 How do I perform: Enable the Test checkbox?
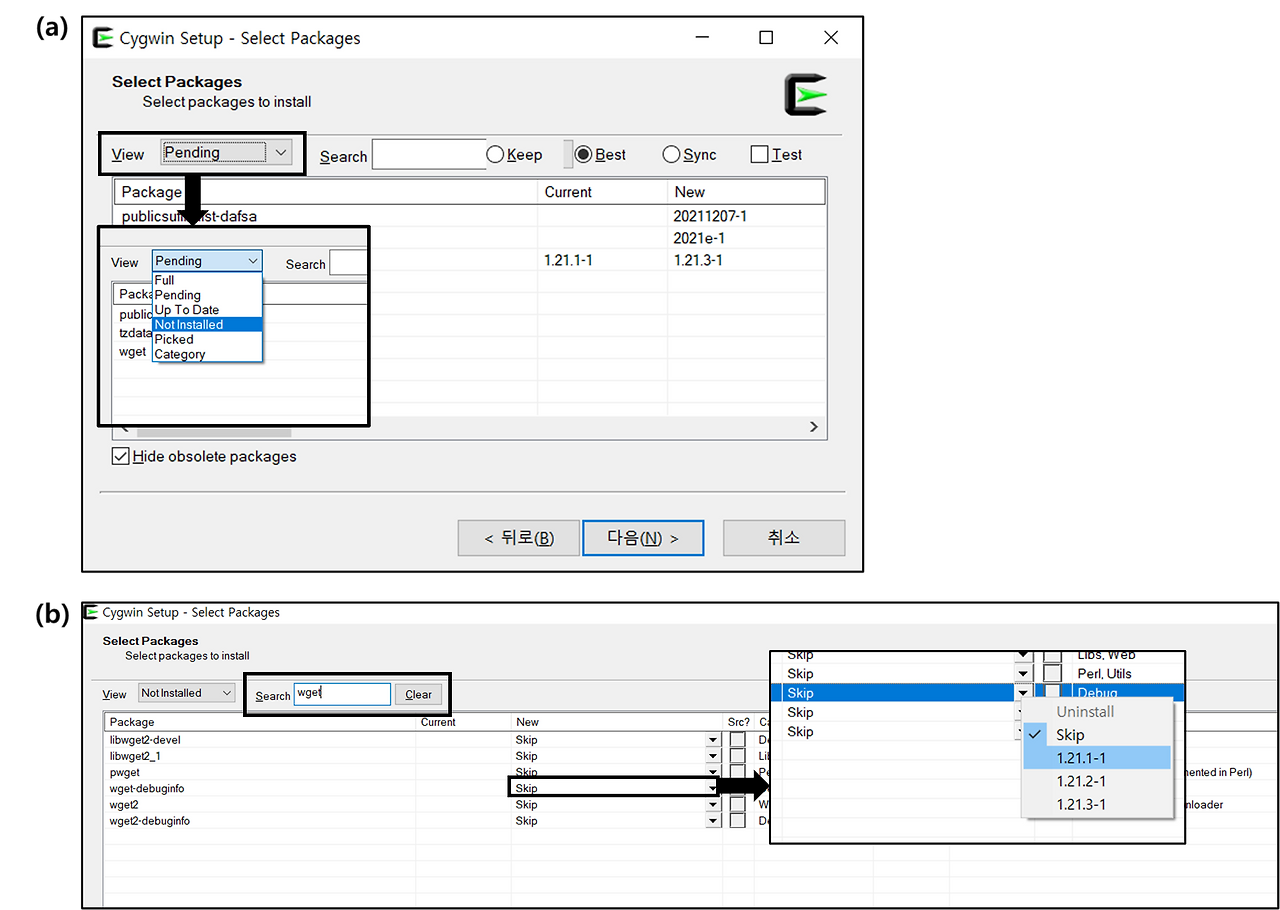(757, 154)
